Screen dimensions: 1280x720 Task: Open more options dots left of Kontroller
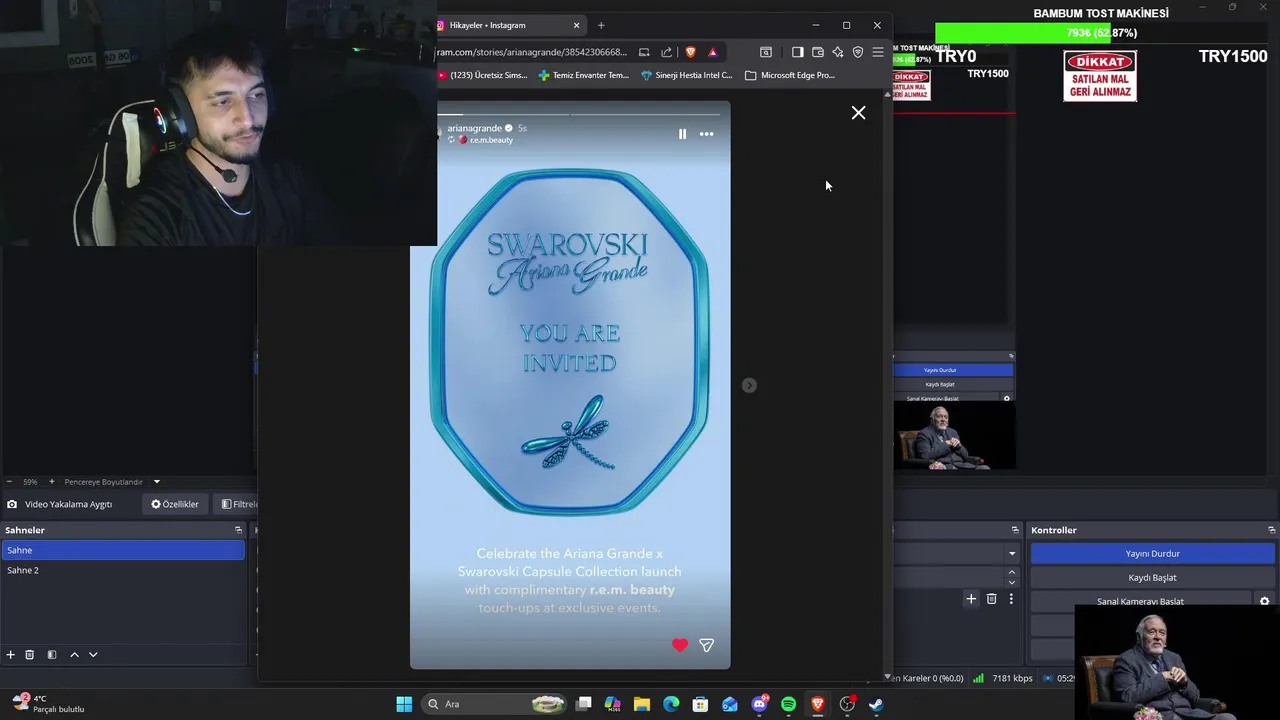[1011, 599]
